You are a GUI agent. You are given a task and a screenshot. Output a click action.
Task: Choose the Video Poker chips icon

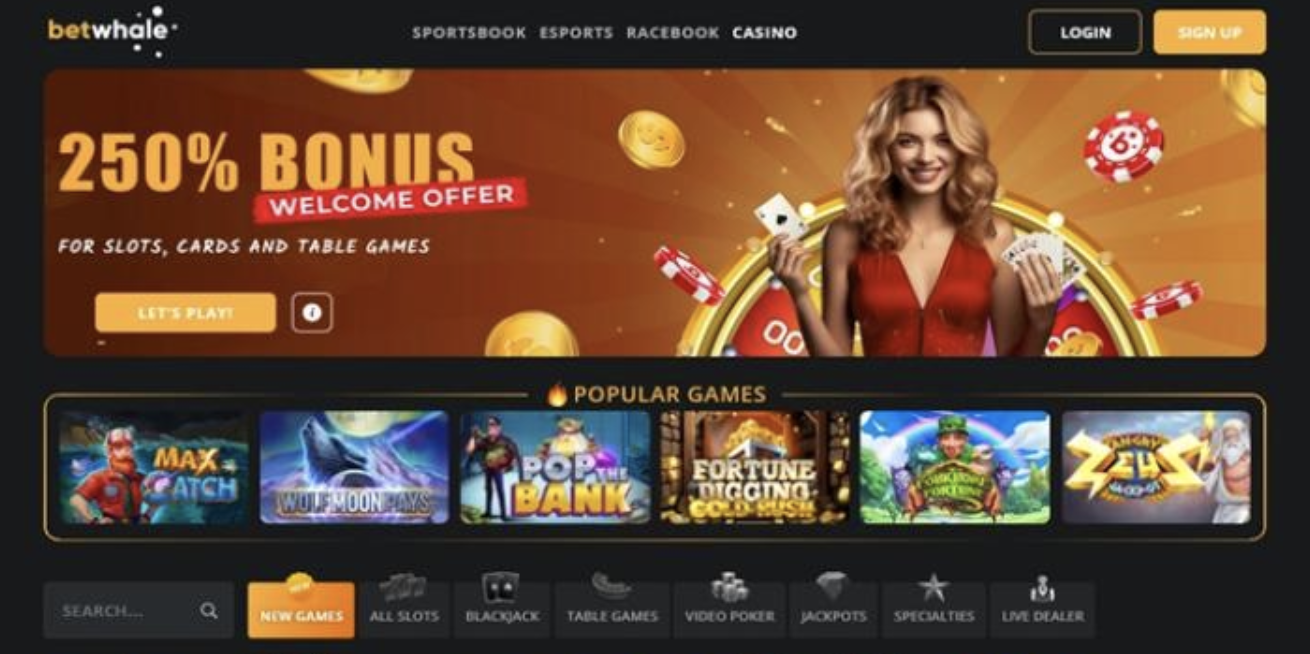730,587
